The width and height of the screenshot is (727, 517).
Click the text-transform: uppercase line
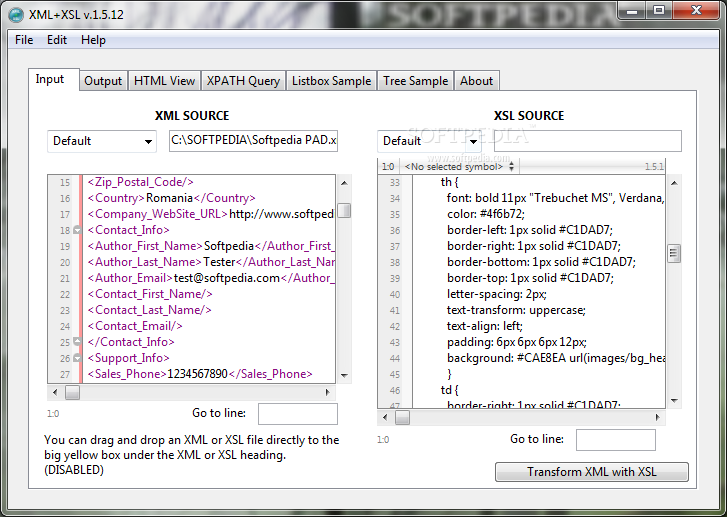pos(516,310)
